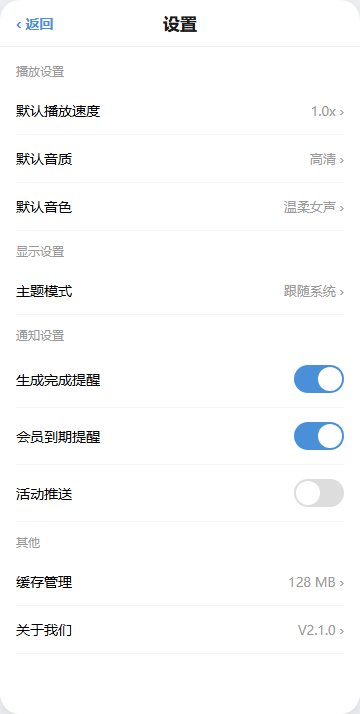Select the 默认音色 row label
This screenshot has height=714, width=360.
coord(44,208)
